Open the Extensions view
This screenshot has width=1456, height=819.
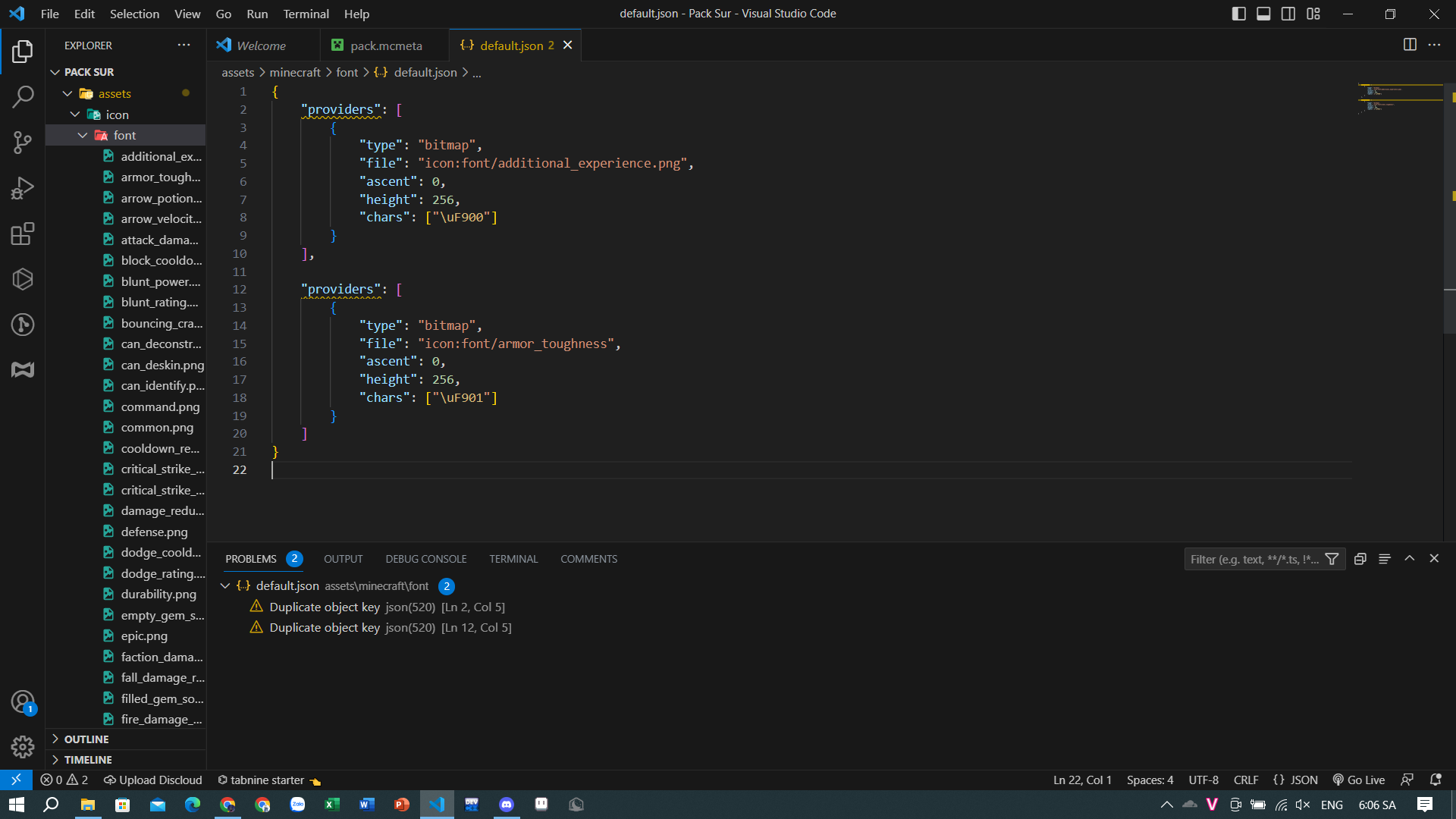click(x=23, y=234)
